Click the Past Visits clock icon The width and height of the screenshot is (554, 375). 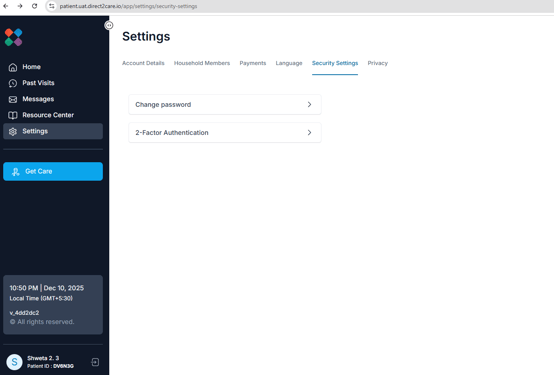[13, 83]
